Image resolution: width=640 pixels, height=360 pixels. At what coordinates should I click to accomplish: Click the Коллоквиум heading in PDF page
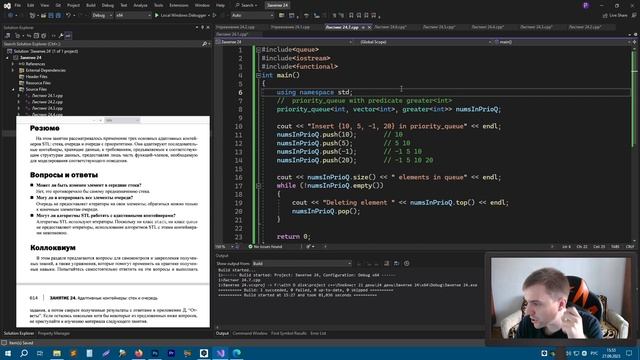coord(53,248)
